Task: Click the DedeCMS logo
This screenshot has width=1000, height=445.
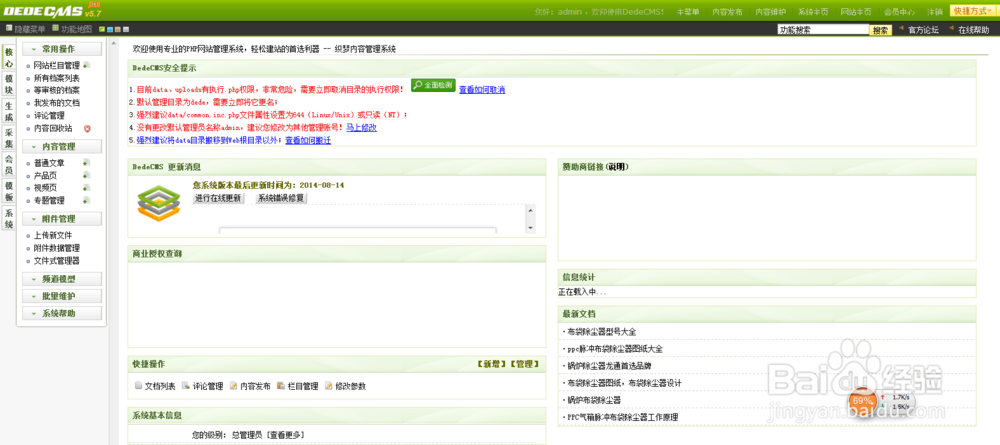Action: [x=52, y=10]
